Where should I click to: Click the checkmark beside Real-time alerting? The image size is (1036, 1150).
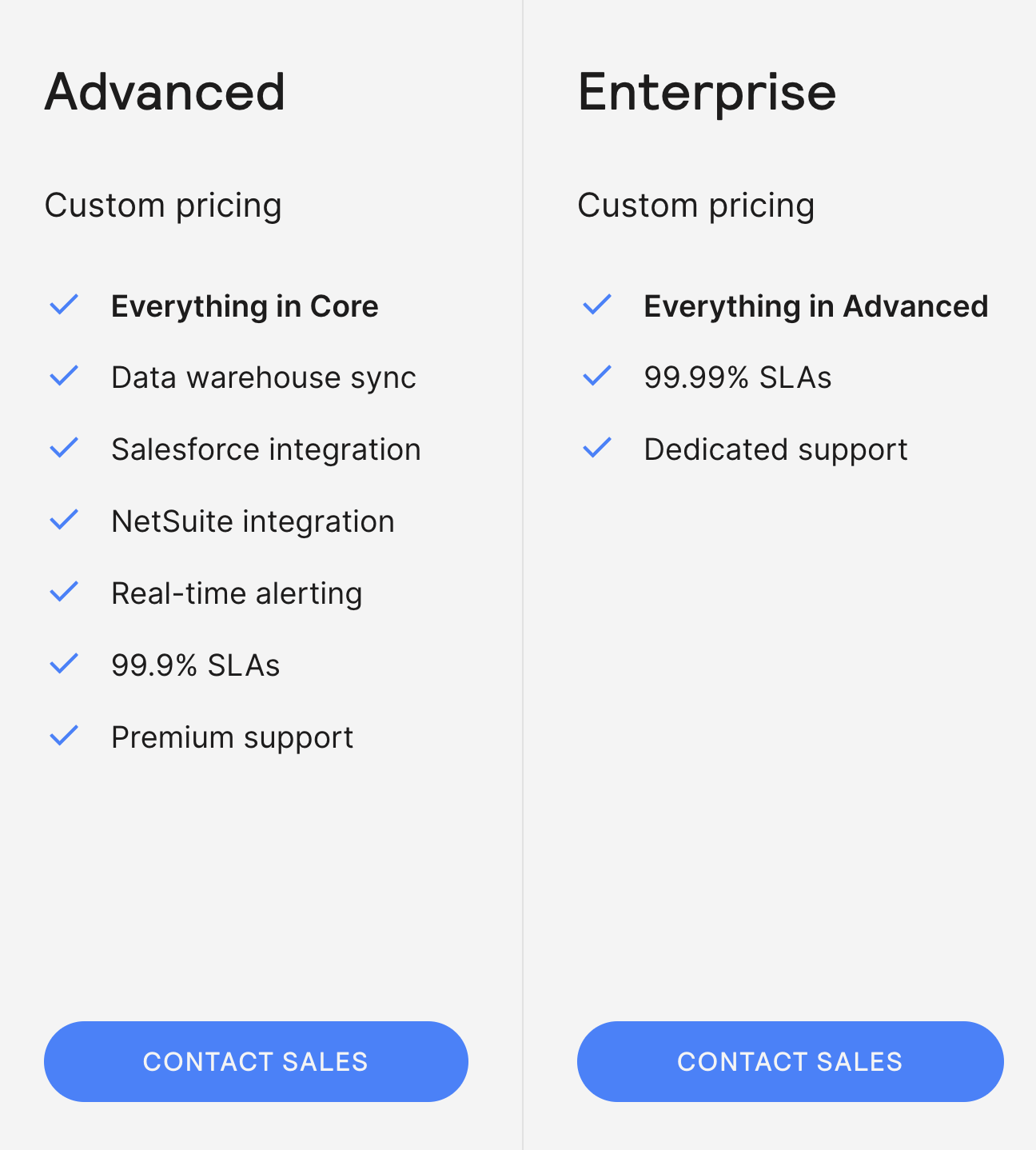(x=64, y=592)
